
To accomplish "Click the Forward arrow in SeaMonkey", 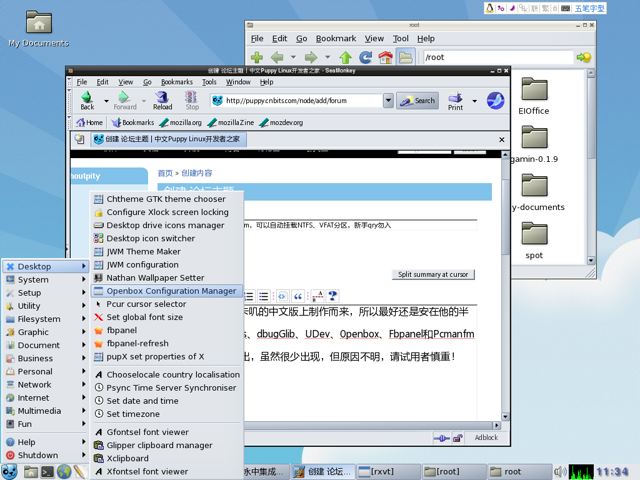I will (x=124, y=100).
